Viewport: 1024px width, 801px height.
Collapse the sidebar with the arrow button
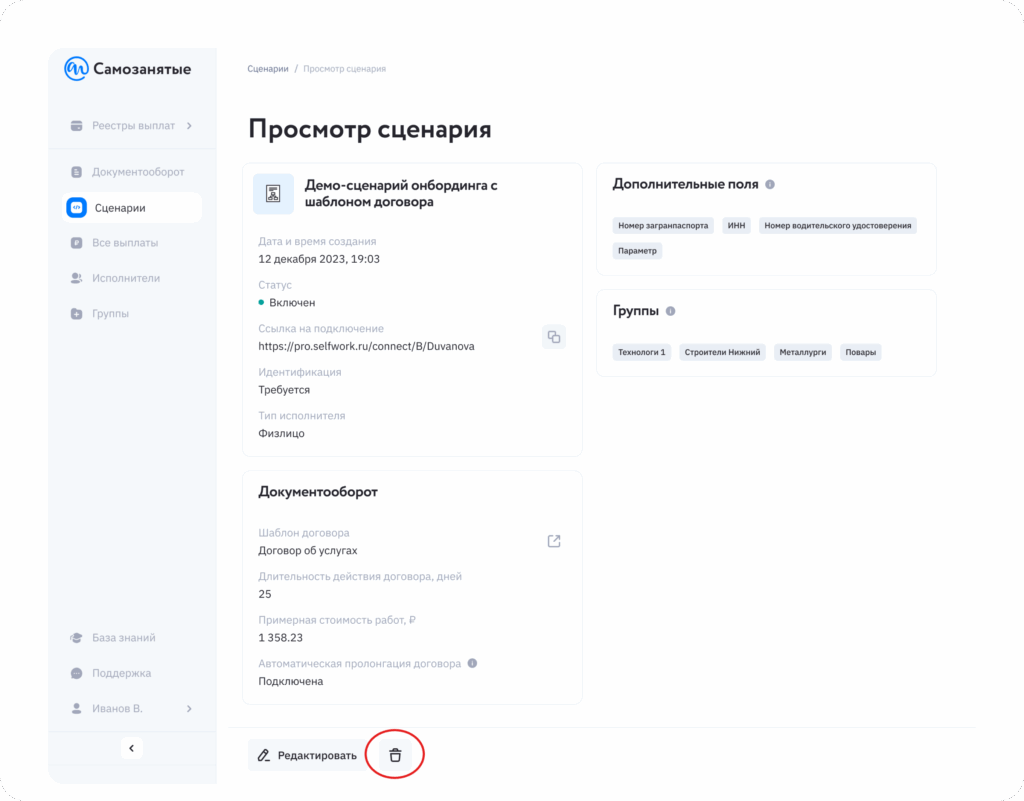pos(132,748)
